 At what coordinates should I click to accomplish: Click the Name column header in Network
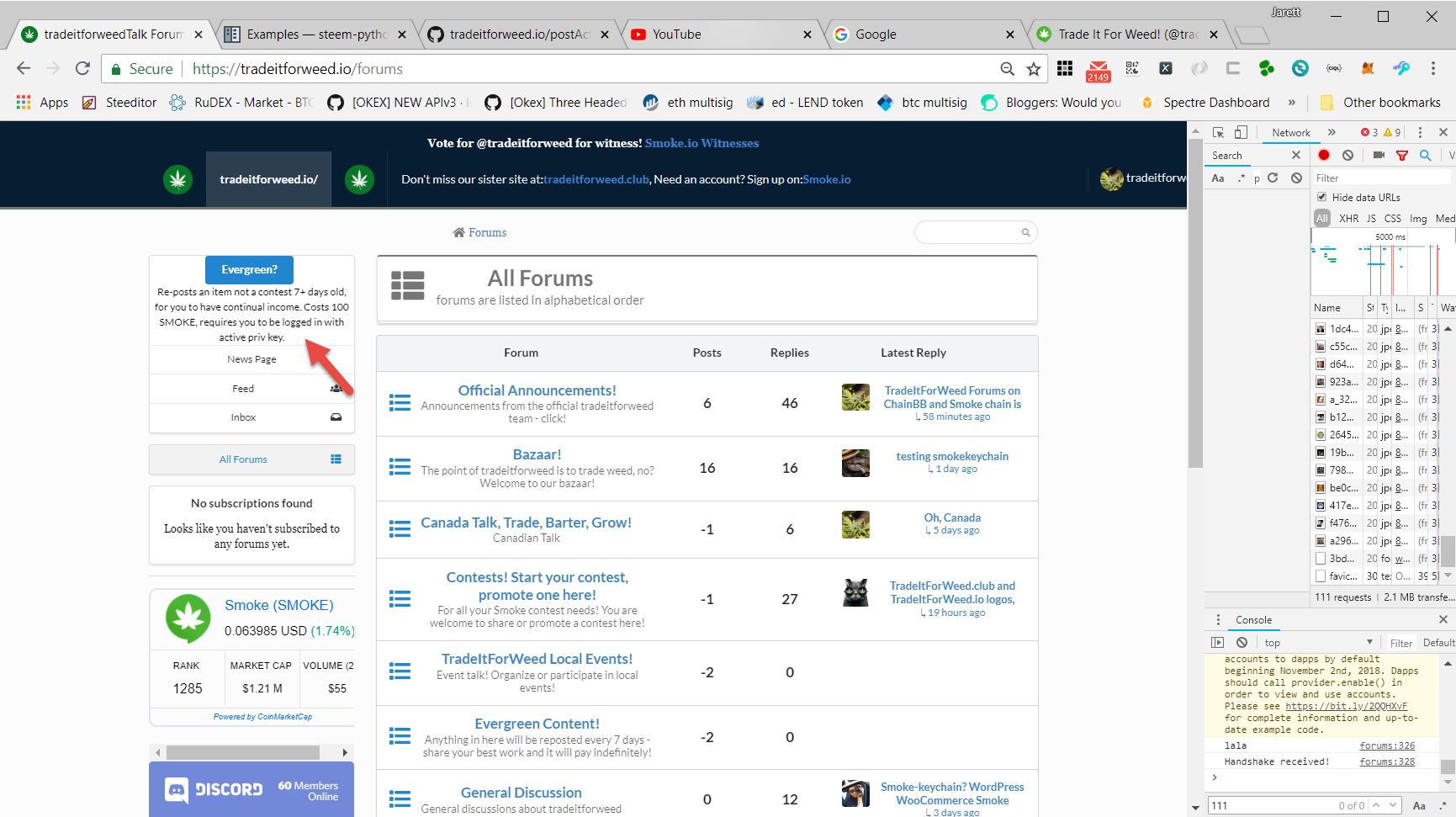[1336, 308]
